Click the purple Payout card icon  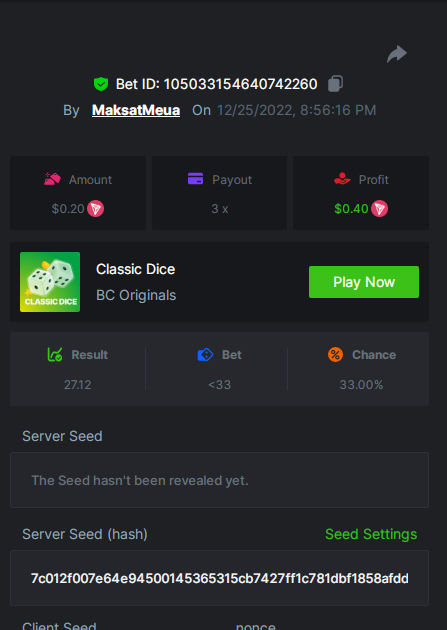(196, 178)
